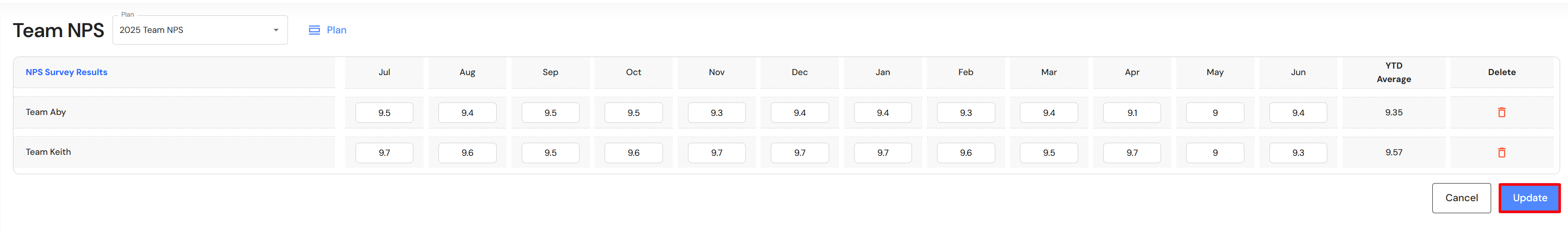Select Team Aby's November score input
The height and width of the screenshot is (235, 1568).
[x=717, y=113]
